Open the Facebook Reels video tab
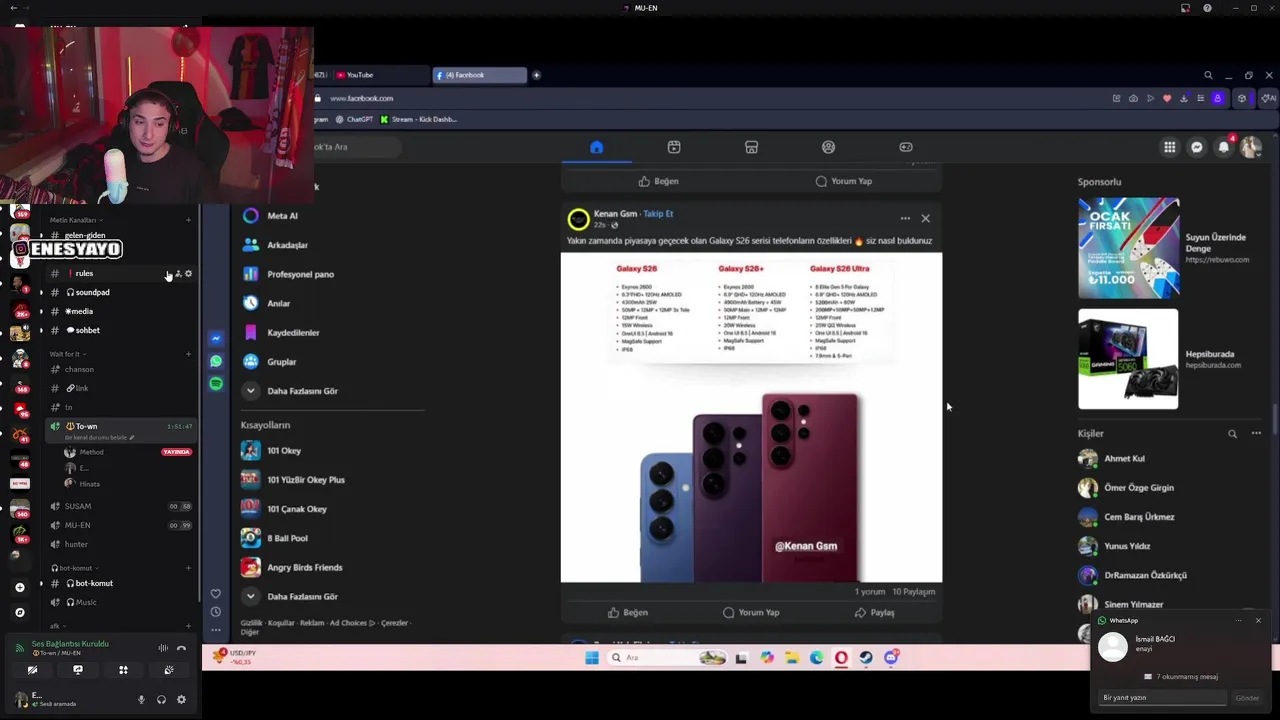1280x720 pixels. pyautogui.click(x=674, y=147)
